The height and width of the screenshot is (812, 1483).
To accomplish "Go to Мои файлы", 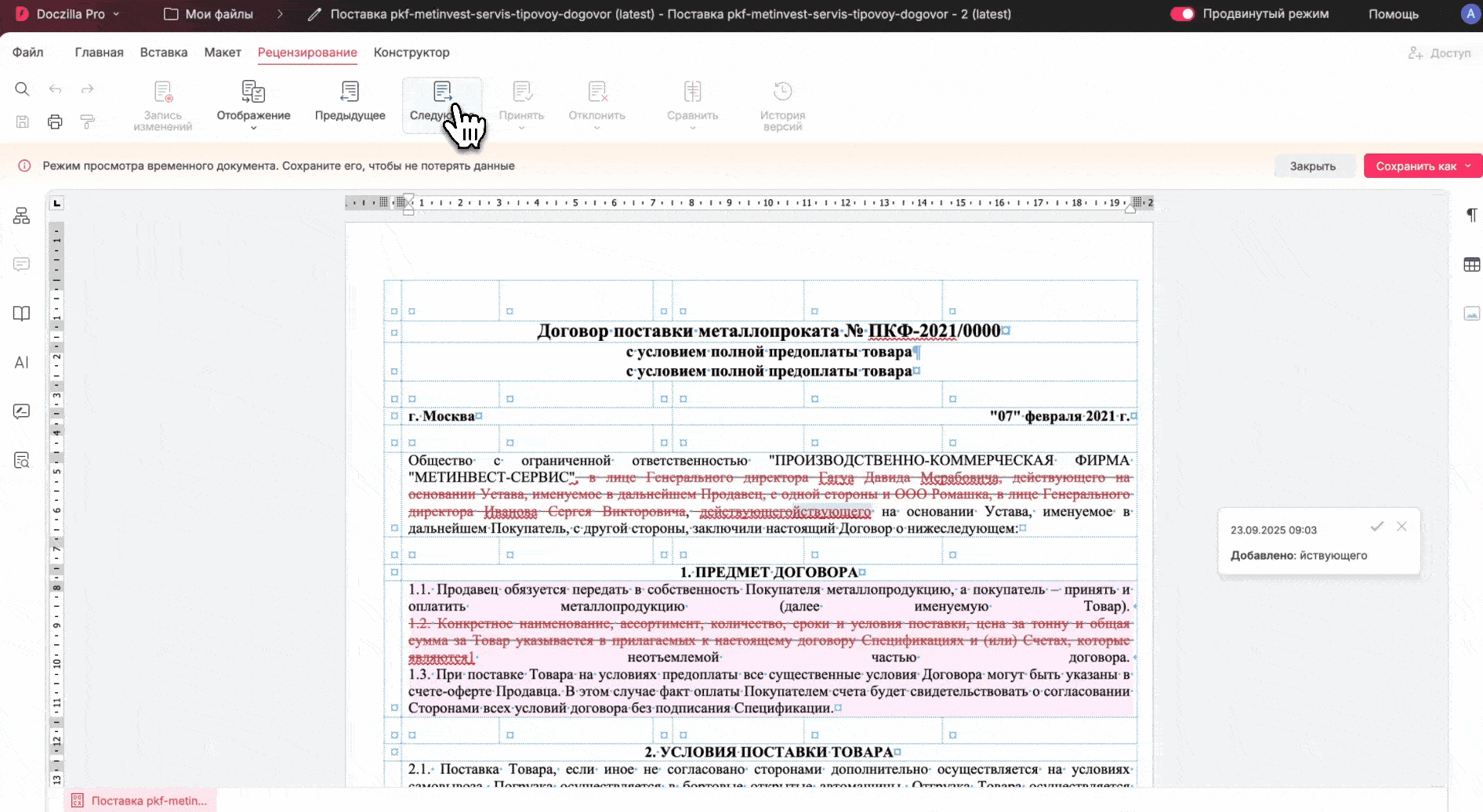I will [208, 14].
